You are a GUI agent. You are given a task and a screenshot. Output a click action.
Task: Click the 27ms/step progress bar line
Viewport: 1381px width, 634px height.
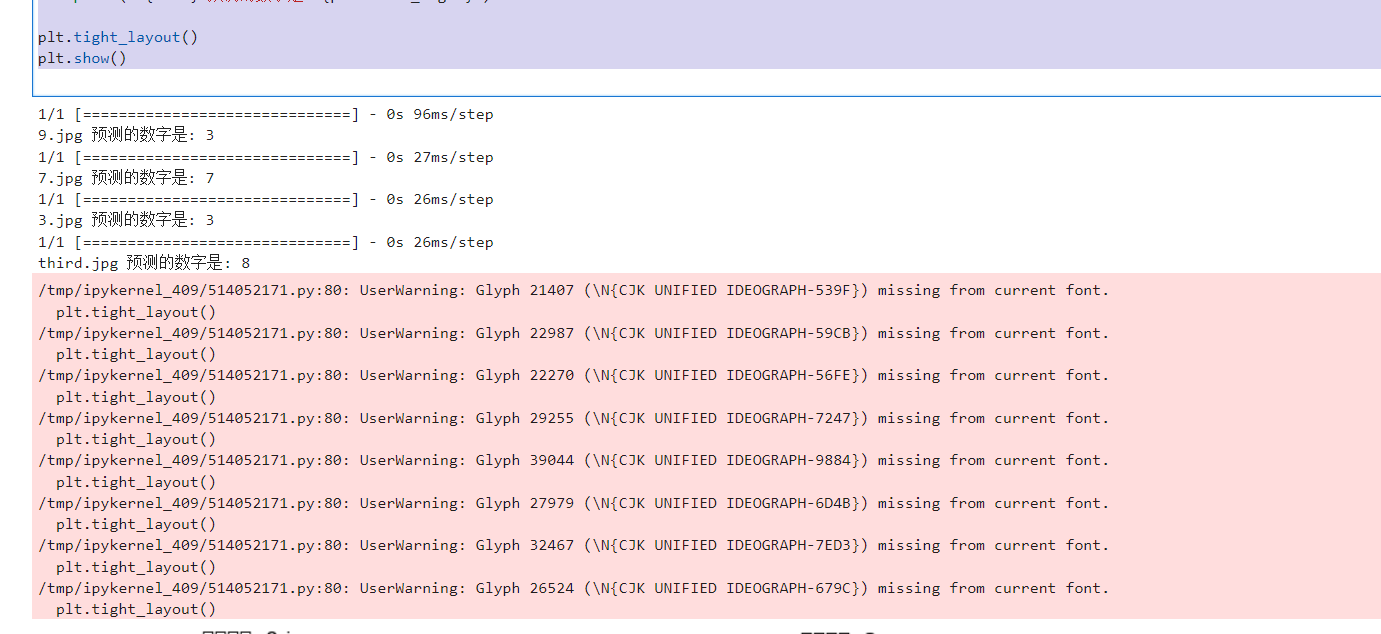coord(266,157)
